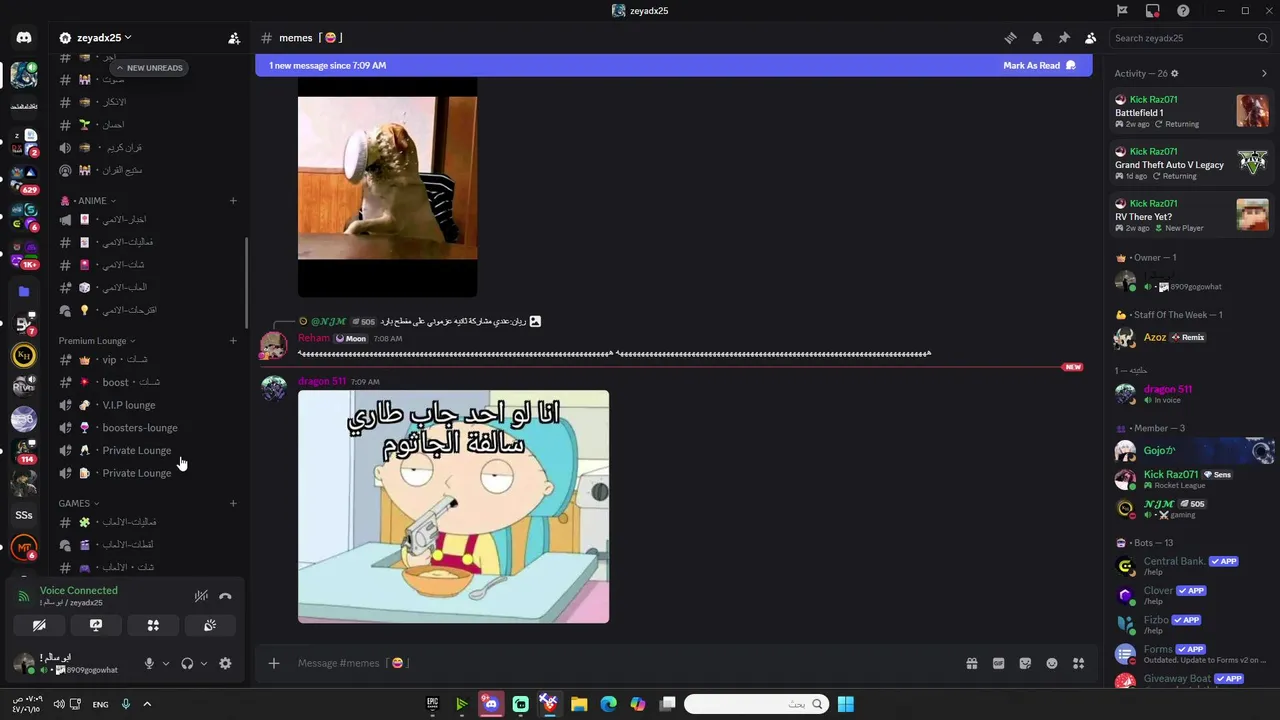This screenshot has width=1280, height=720.
Task: Deafen with the headphones icon
Action: tap(187, 663)
